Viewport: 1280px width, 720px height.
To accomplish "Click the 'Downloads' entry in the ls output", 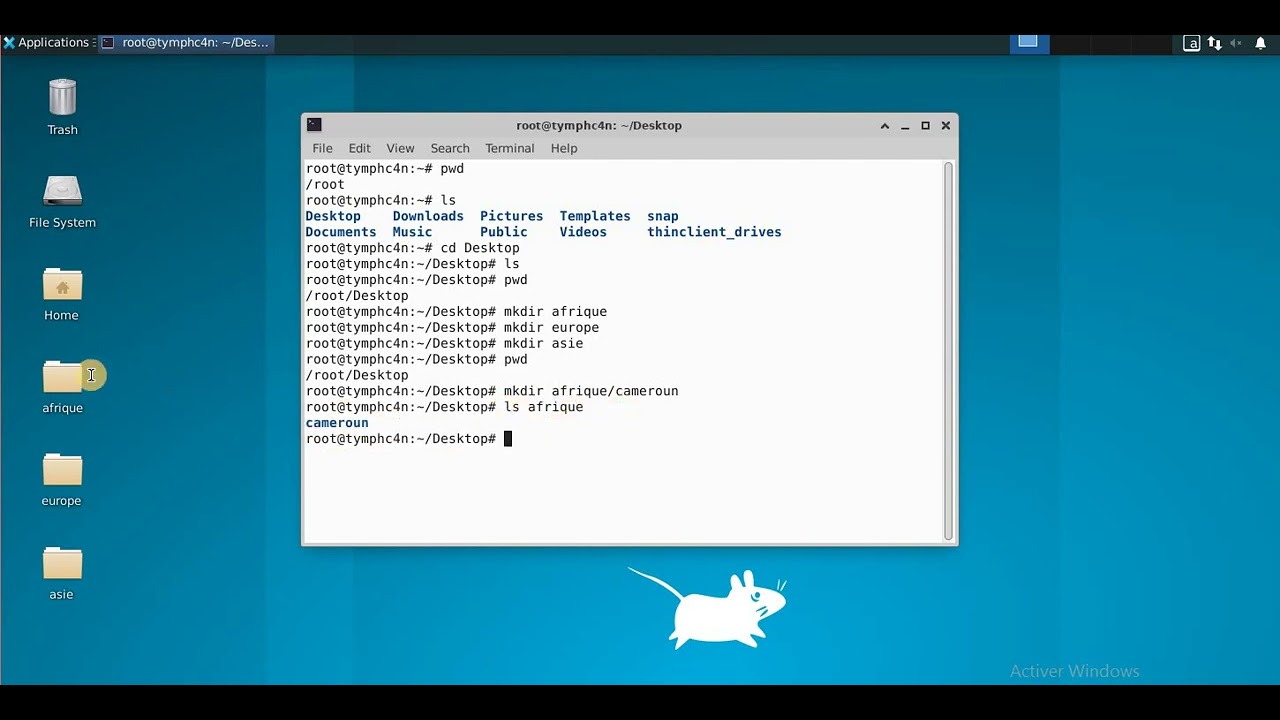I will click(x=428, y=216).
